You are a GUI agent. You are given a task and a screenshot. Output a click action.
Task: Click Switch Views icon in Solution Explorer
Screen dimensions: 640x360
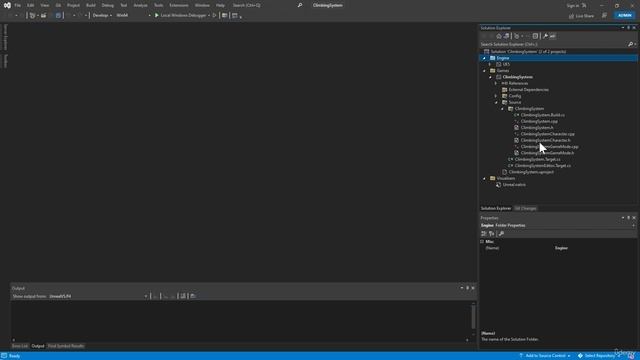[506, 36]
